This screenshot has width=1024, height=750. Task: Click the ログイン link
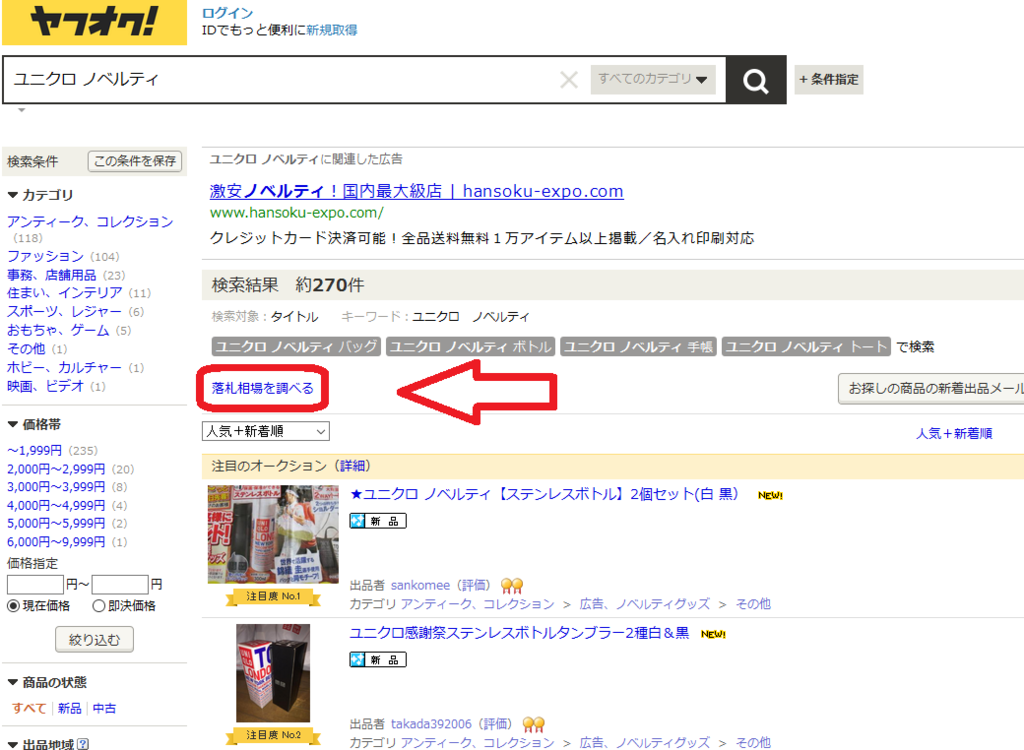[227, 12]
